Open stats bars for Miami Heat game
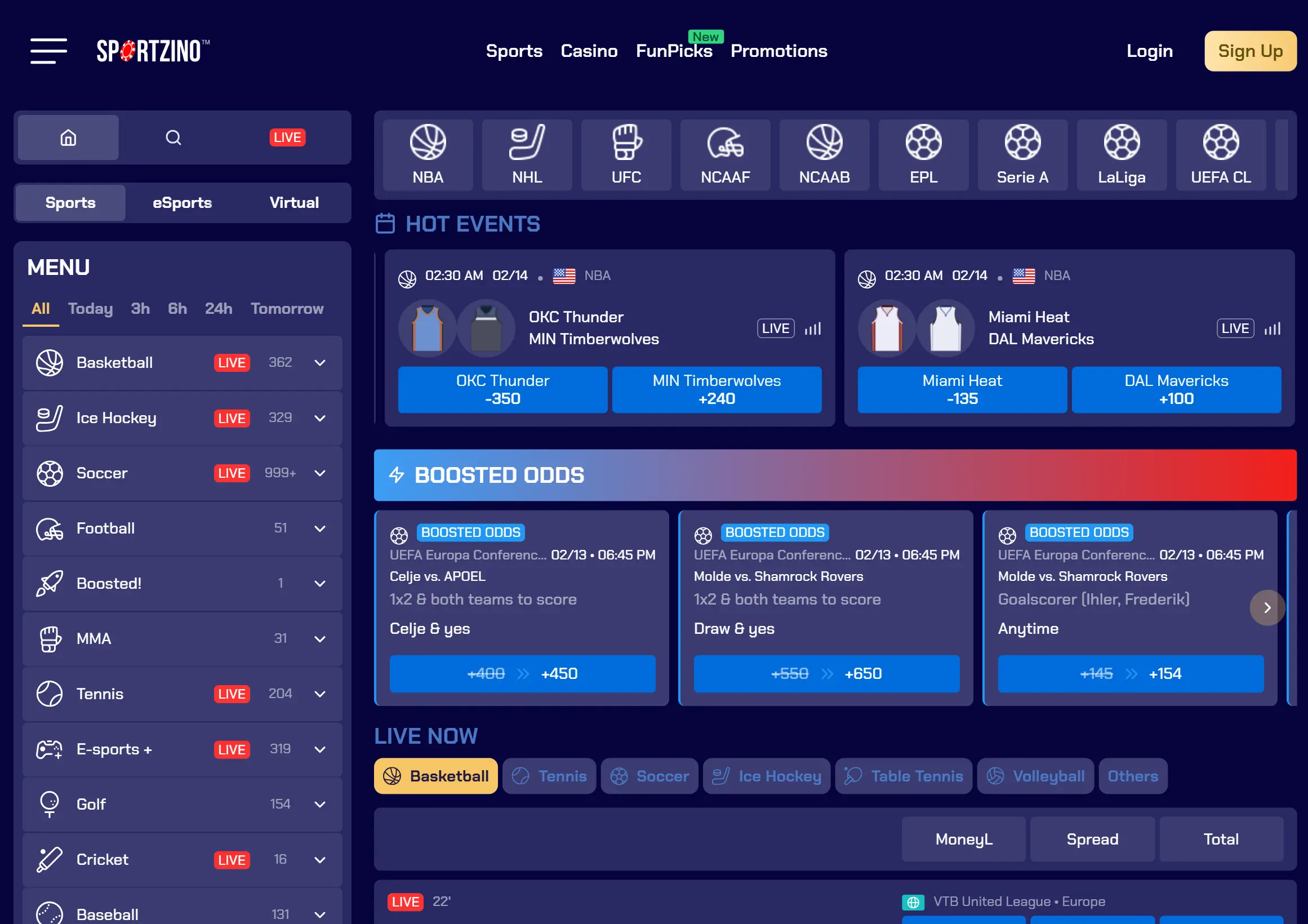Image resolution: width=1308 pixels, height=924 pixels. click(x=1273, y=328)
